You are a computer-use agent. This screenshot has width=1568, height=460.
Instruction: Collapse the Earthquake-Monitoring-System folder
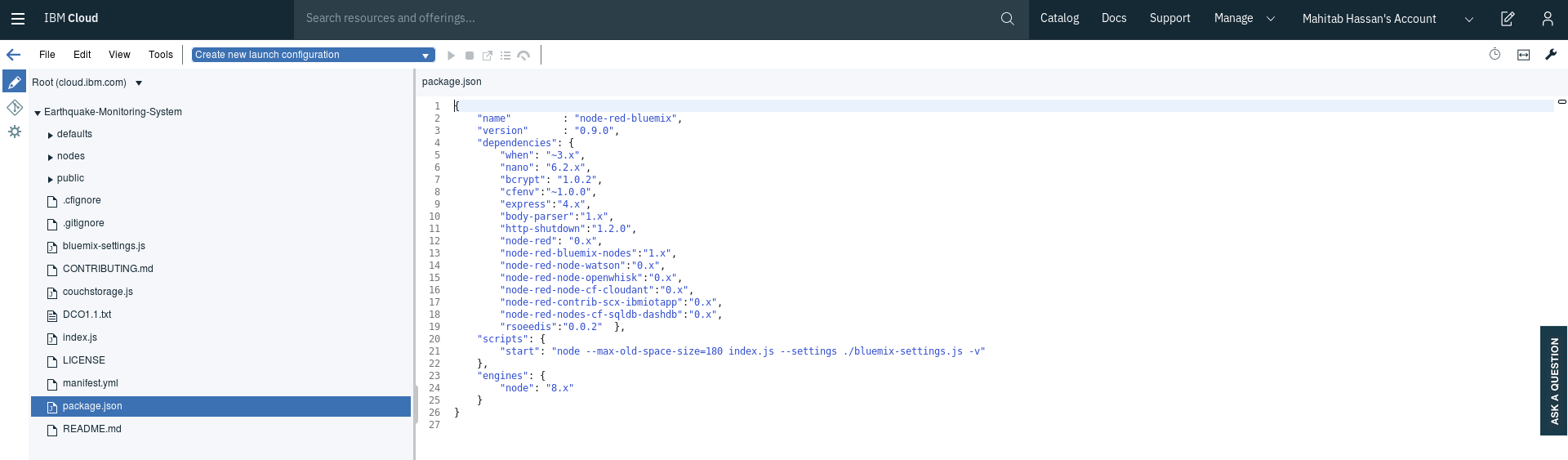coord(38,113)
